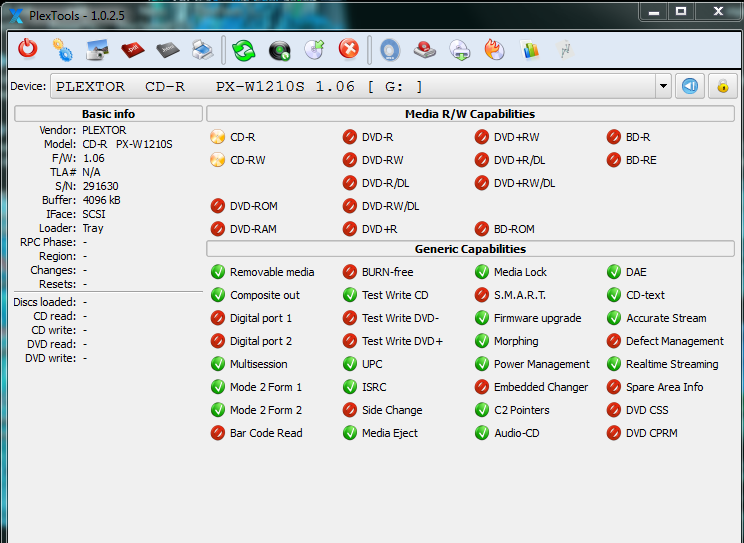The image size is (744, 543).
Task: Click the DVD-ROM red status icon
Action: (x=217, y=206)
